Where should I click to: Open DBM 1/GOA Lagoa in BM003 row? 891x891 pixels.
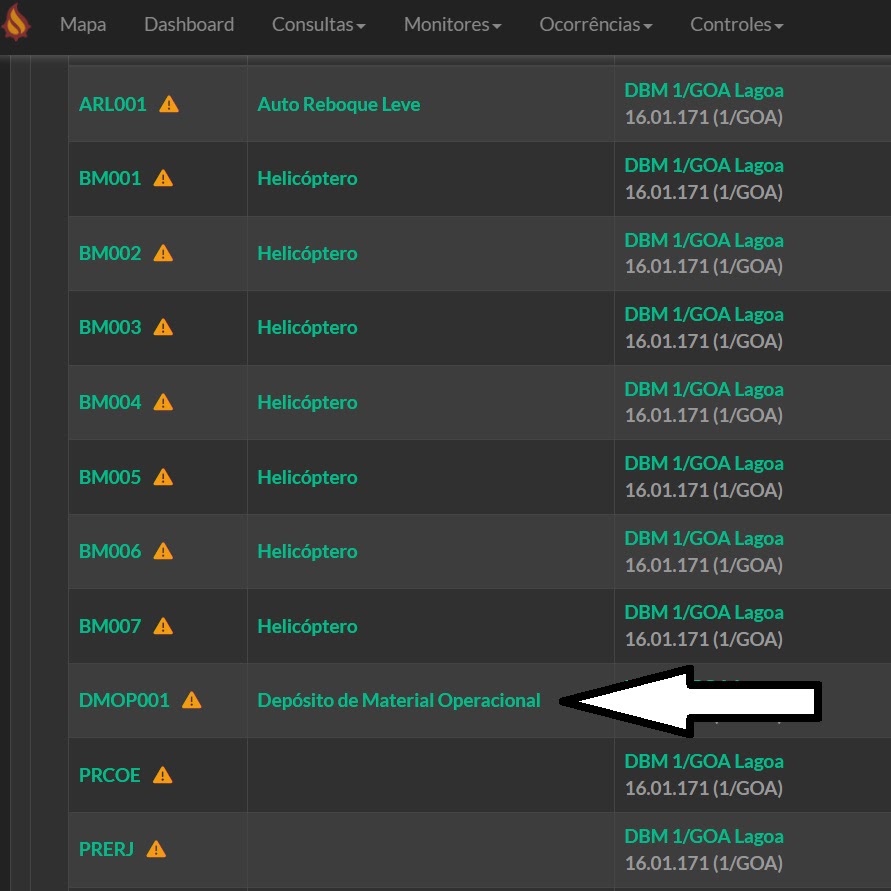703,314
